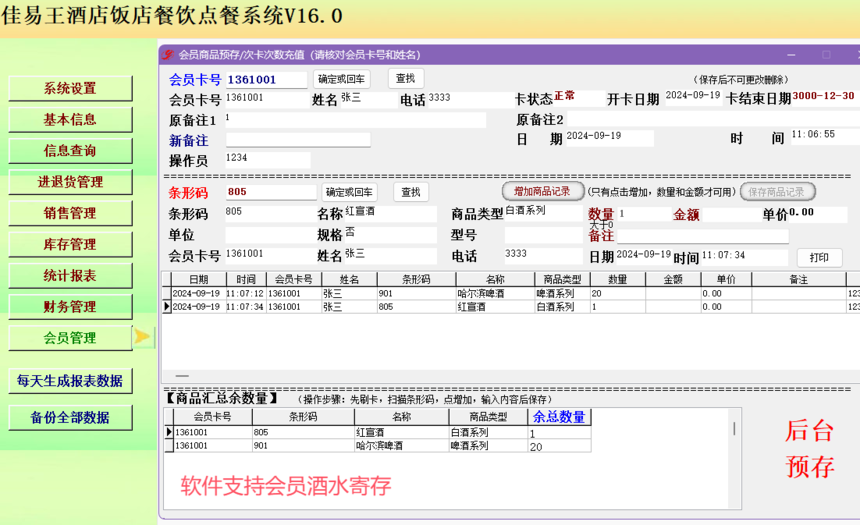Click the 商品类型 field showing 白酒系列
Image resolution: width=860 pixels, height=525 pixels.
click(543, 211)
